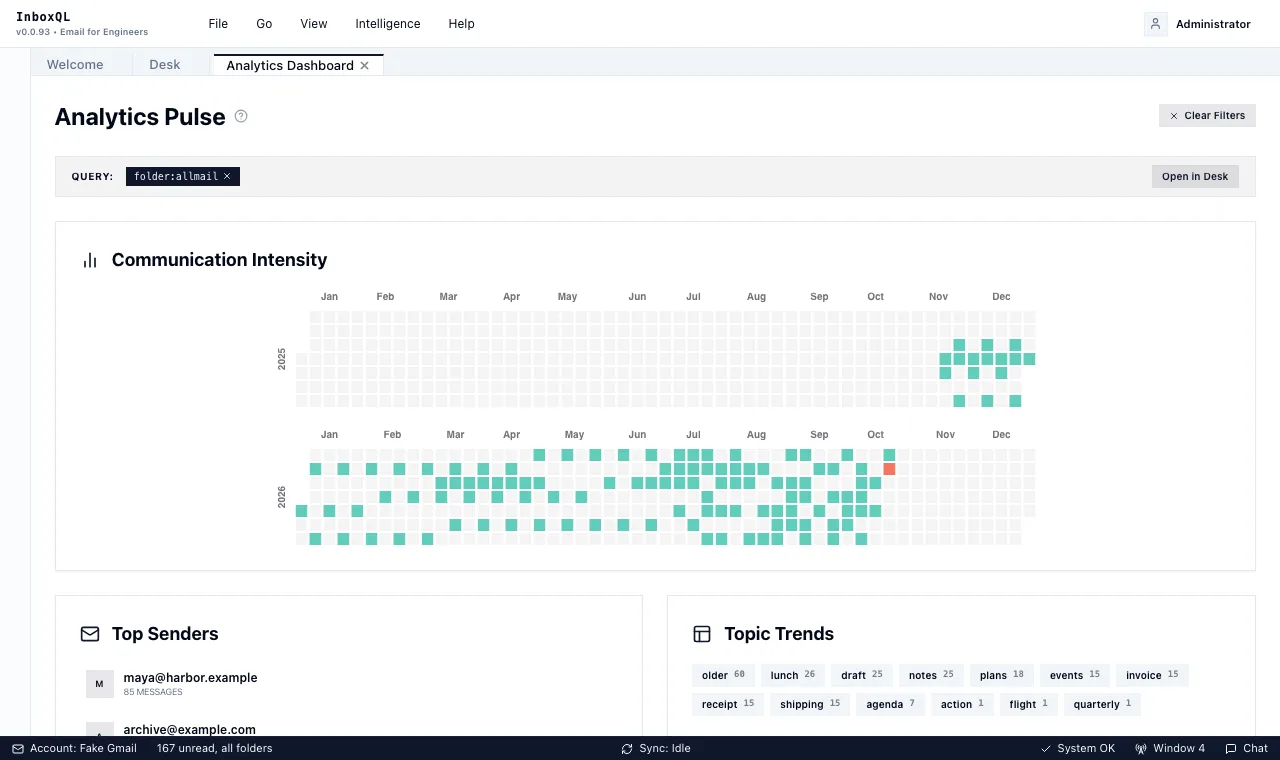
Task: Click the envelope icon beside Top Senders
Action: (x=90, y=634)
